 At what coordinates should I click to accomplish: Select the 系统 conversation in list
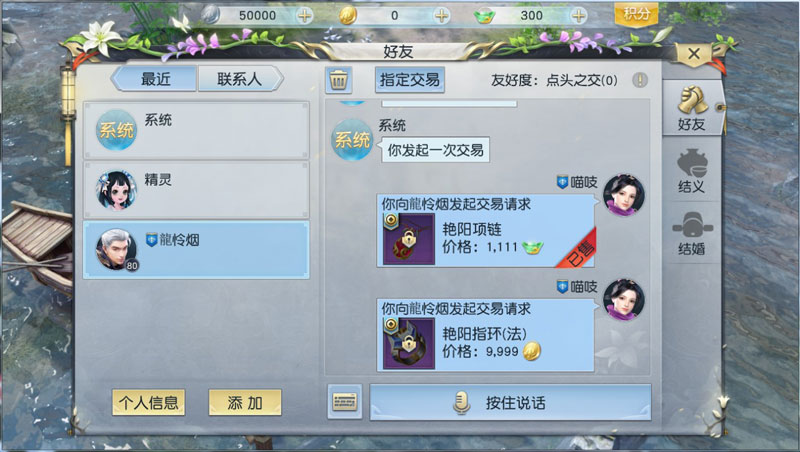pyautogui.click(x=196, y=130)
